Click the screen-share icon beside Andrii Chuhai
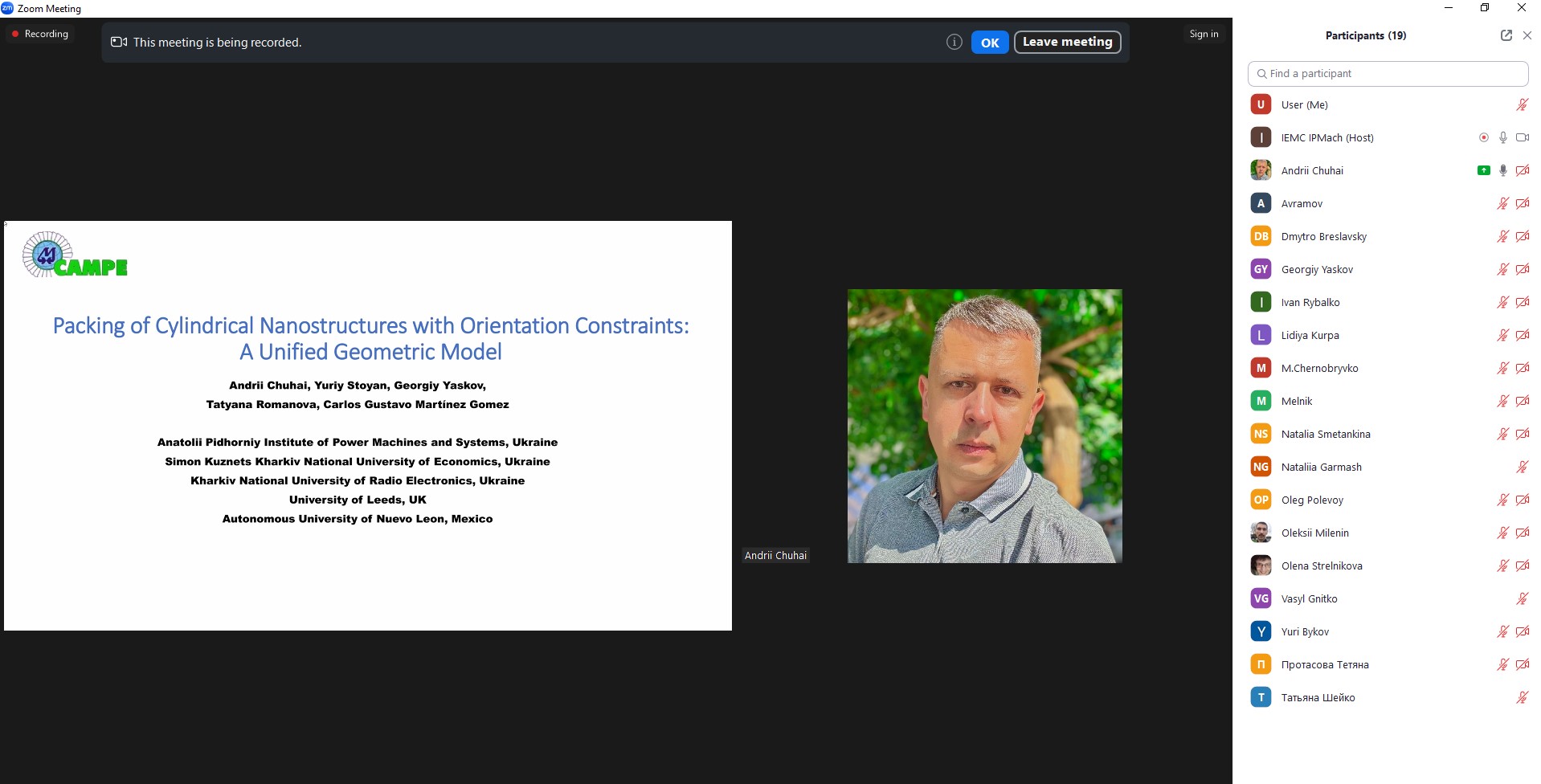This screenshot has height=784, width=1541. [x=1483, y=170]
